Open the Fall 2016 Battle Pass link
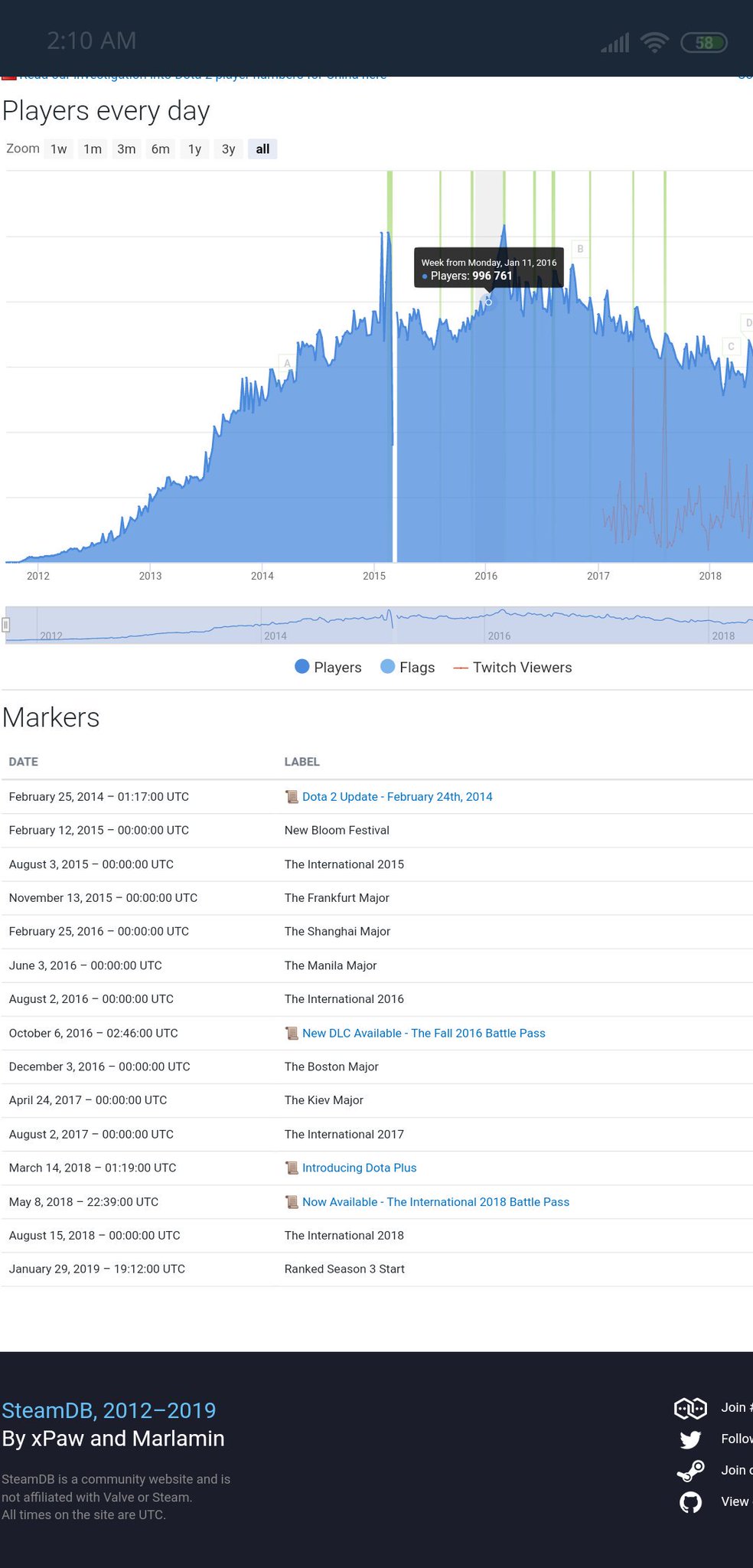753x1568 pixels. 424,1033
